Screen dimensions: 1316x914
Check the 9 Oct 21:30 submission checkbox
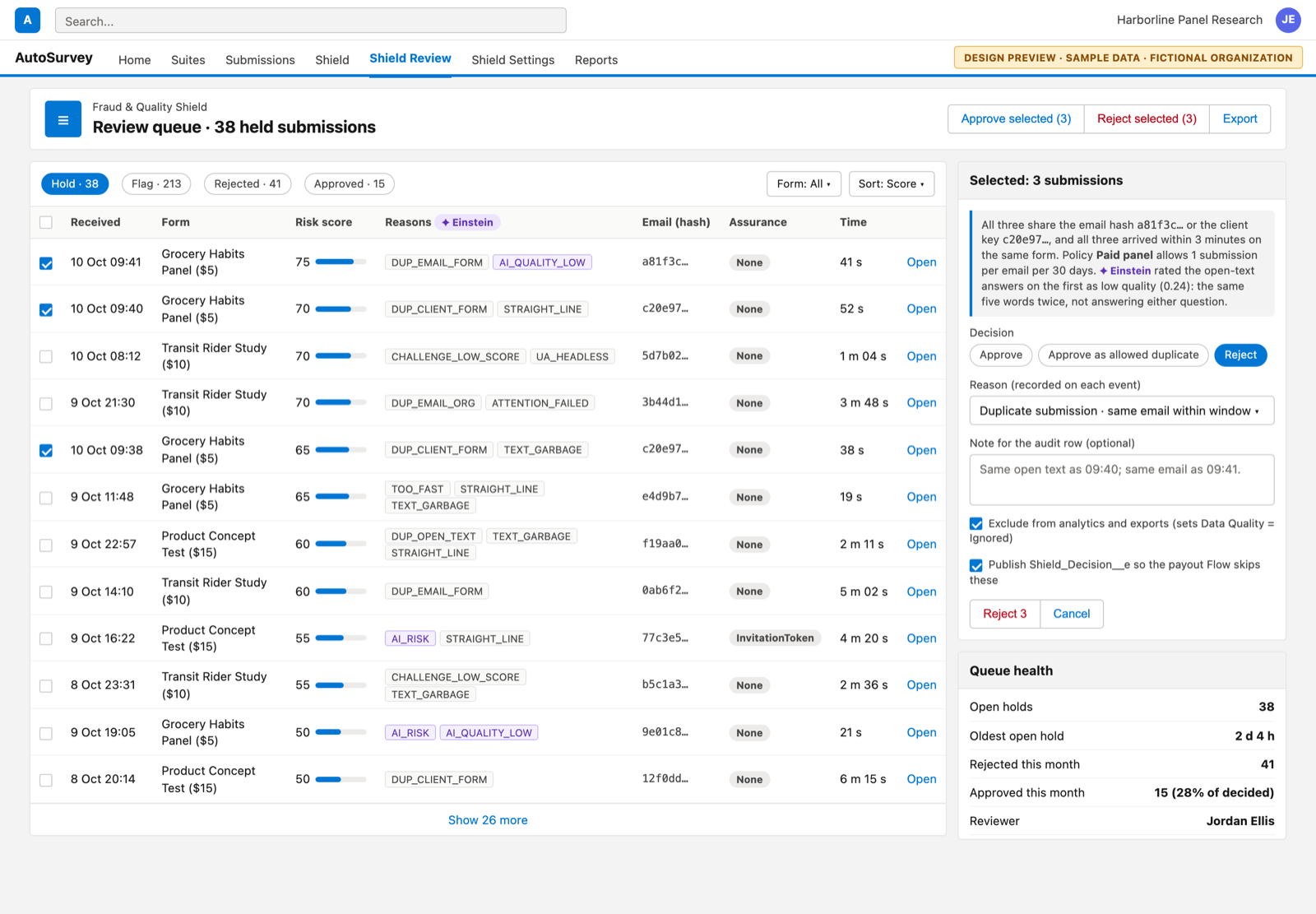pos(46,403)
